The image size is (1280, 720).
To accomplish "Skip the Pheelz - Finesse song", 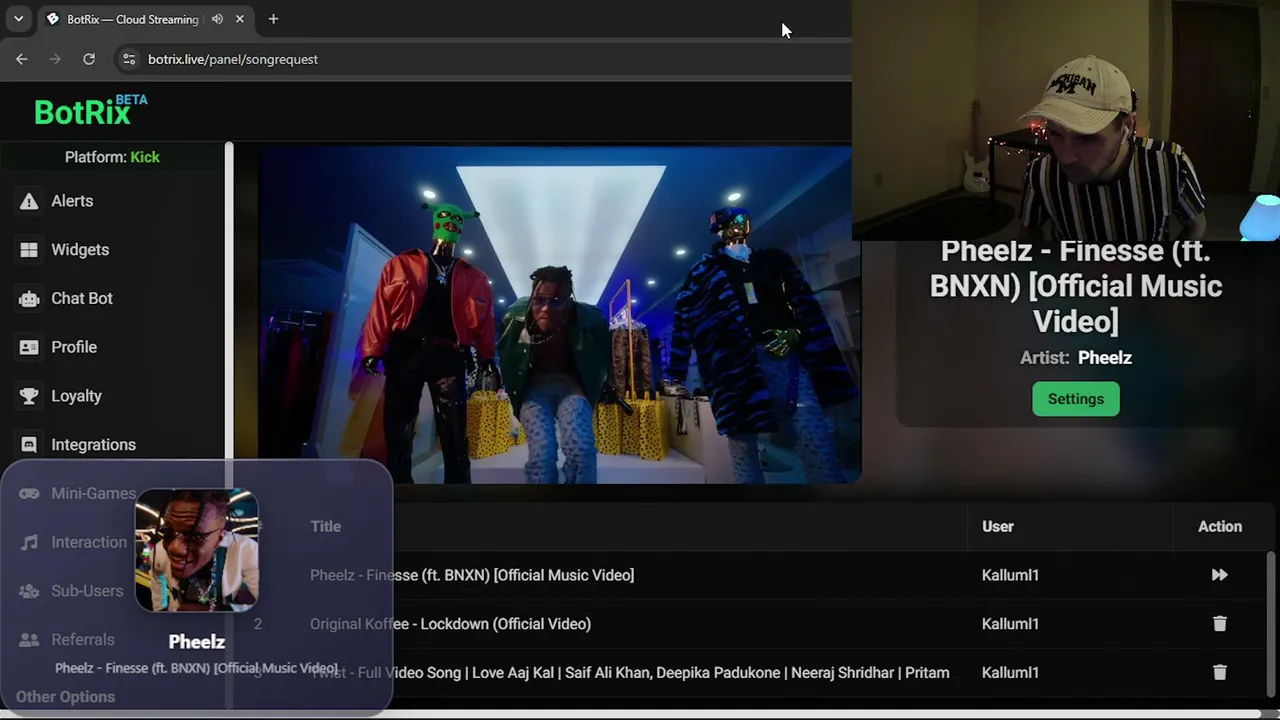I will click(x=1219, y=575).
